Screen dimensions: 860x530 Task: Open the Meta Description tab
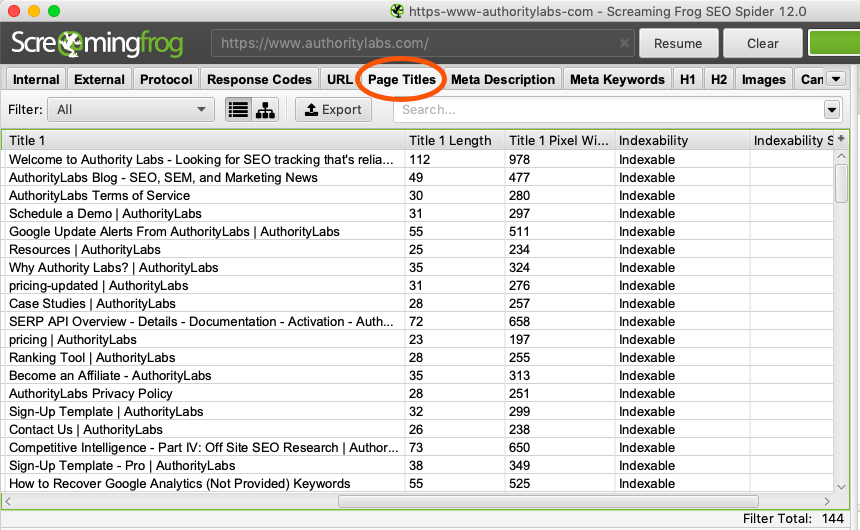pyautogui.click(x=503, y=80)
